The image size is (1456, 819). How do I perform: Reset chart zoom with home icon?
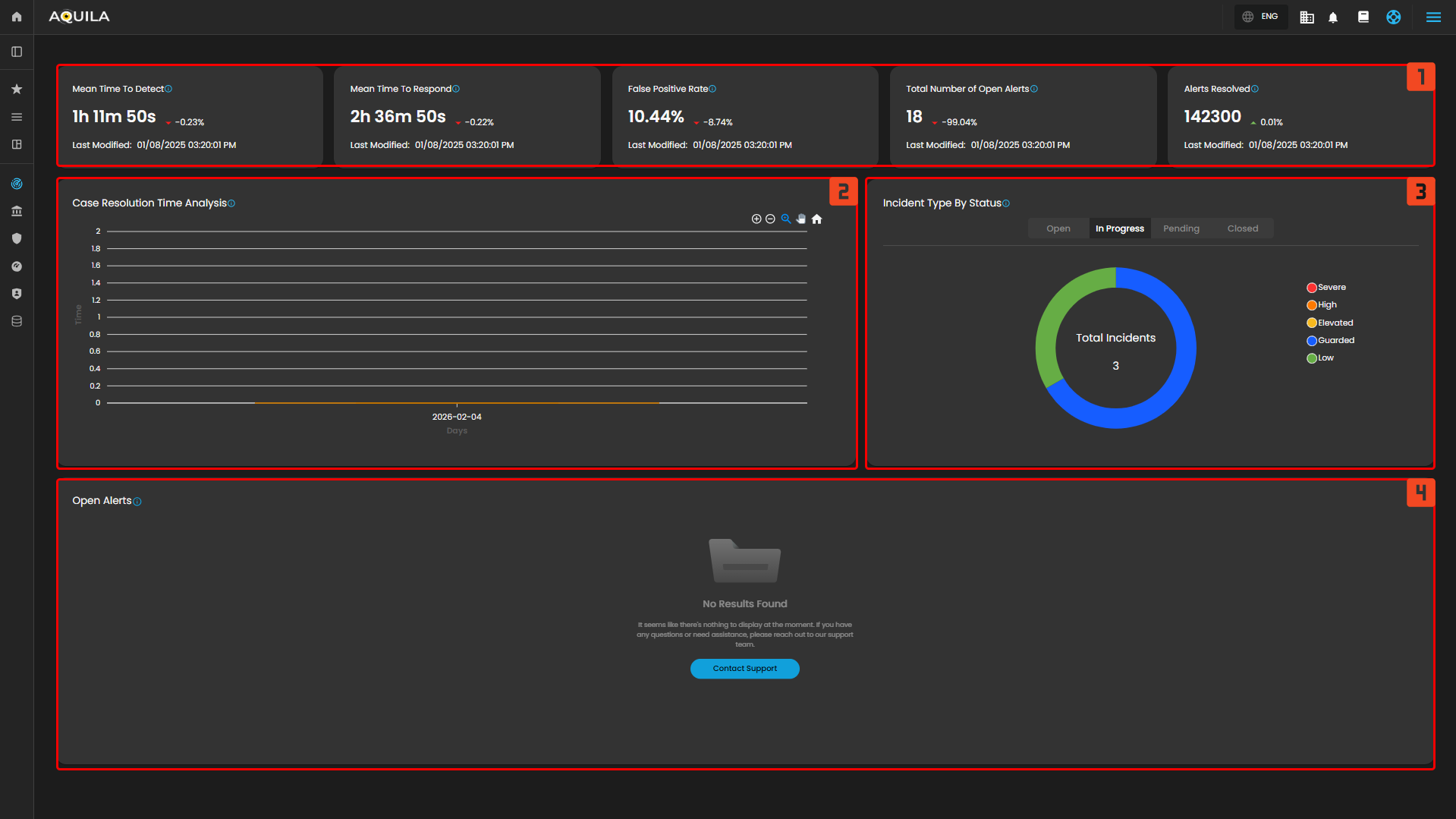(x=816, y=219)
